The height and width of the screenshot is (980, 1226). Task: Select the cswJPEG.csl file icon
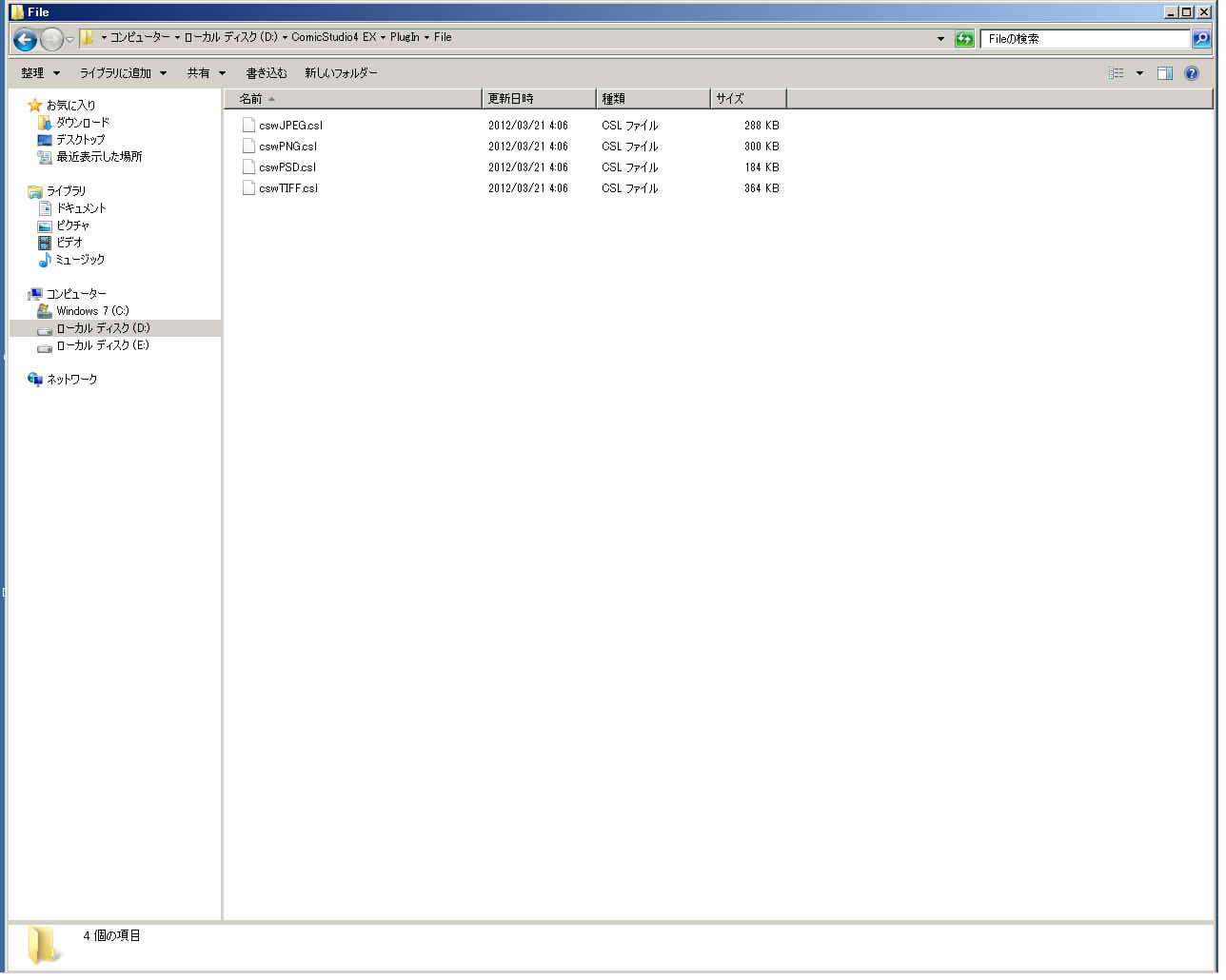click(248, 126)
